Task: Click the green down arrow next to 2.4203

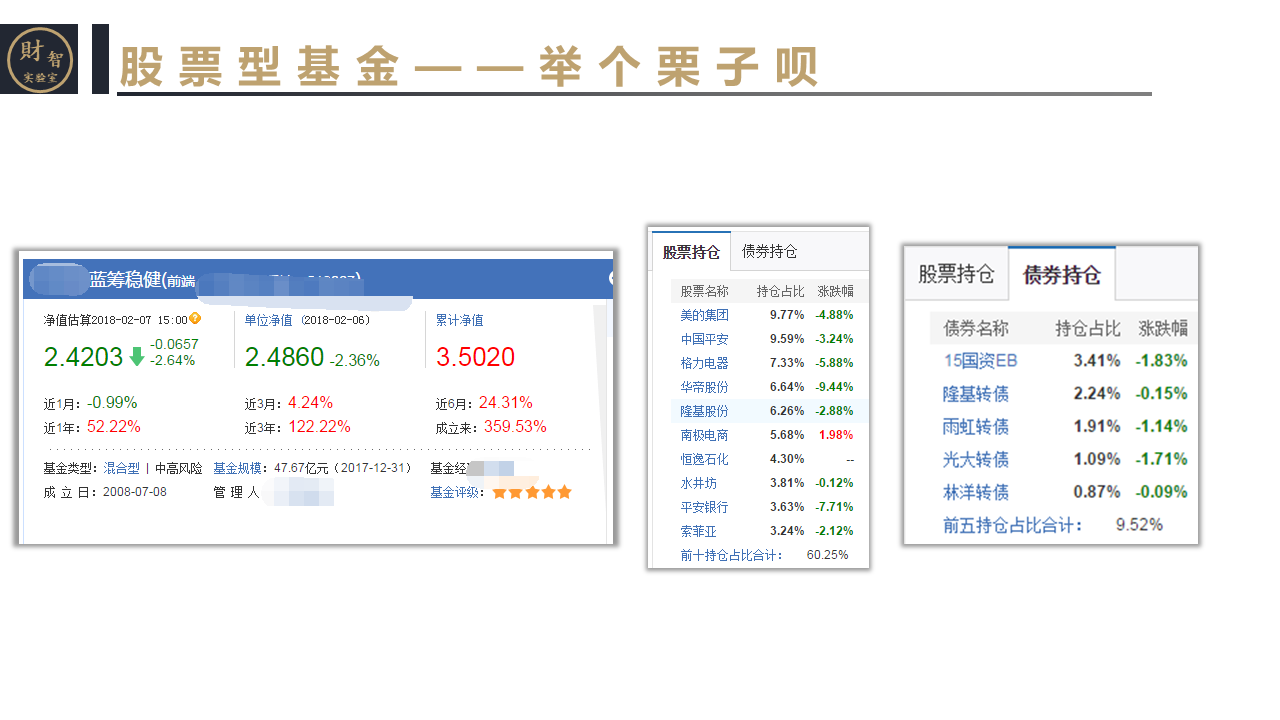Action: pos(137,357)
